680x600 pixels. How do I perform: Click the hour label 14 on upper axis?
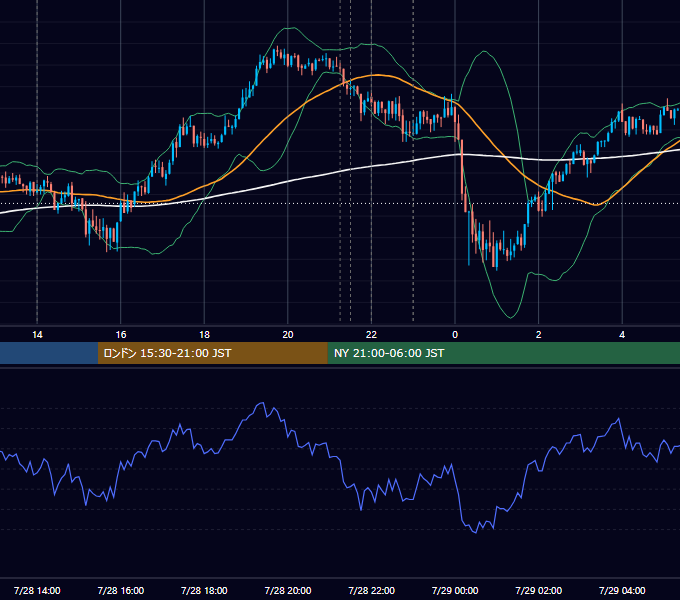tap(37, 335)
